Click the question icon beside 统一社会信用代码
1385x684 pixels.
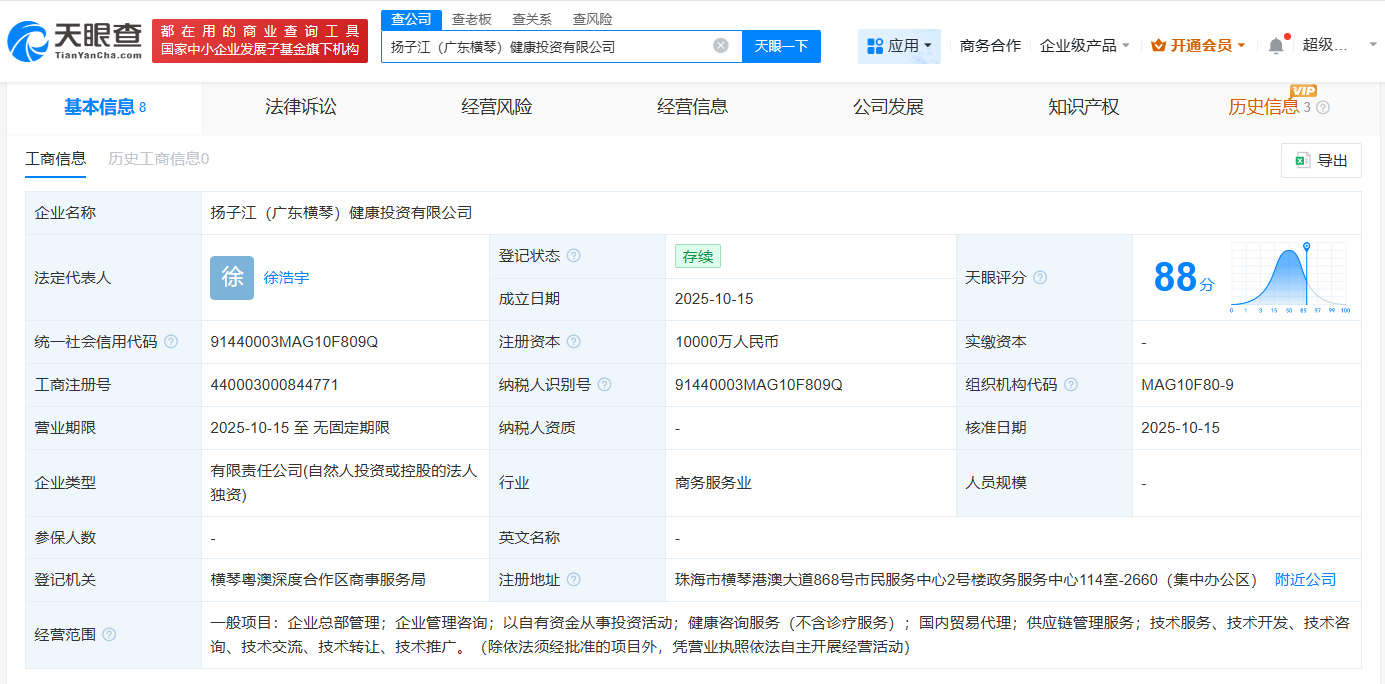pos(175,341)
